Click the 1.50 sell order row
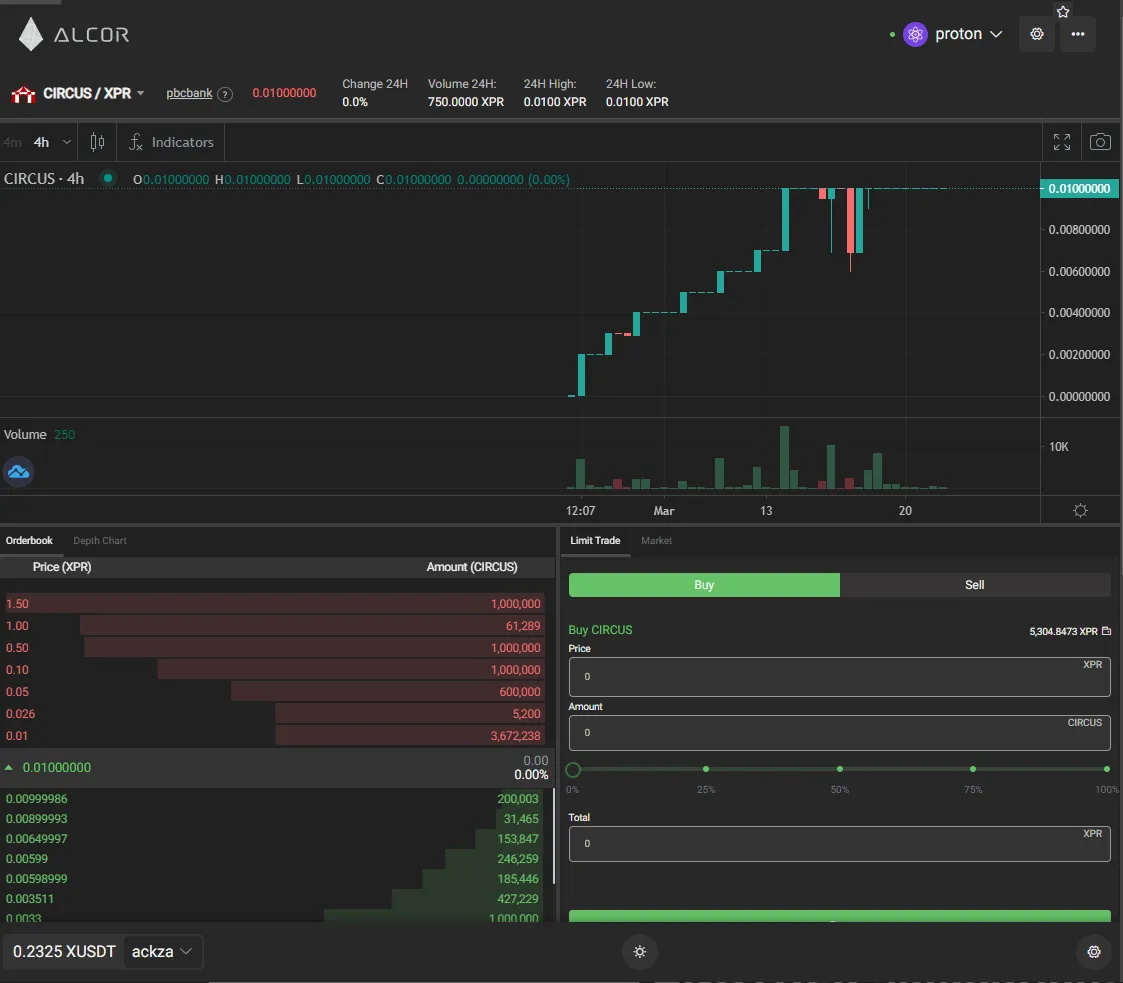Screen dimensions: 1123x983 273,604
